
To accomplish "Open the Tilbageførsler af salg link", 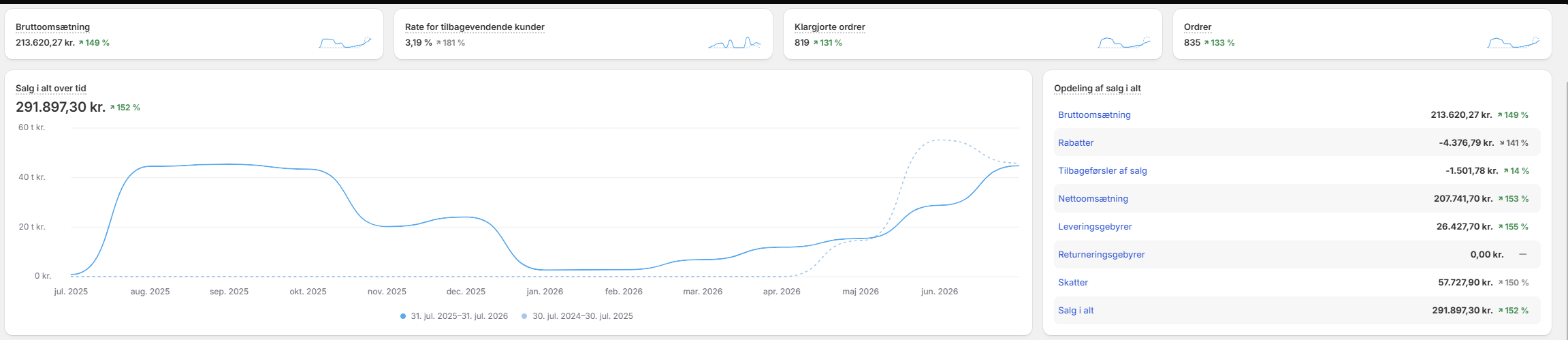I will coord(1102,171).
